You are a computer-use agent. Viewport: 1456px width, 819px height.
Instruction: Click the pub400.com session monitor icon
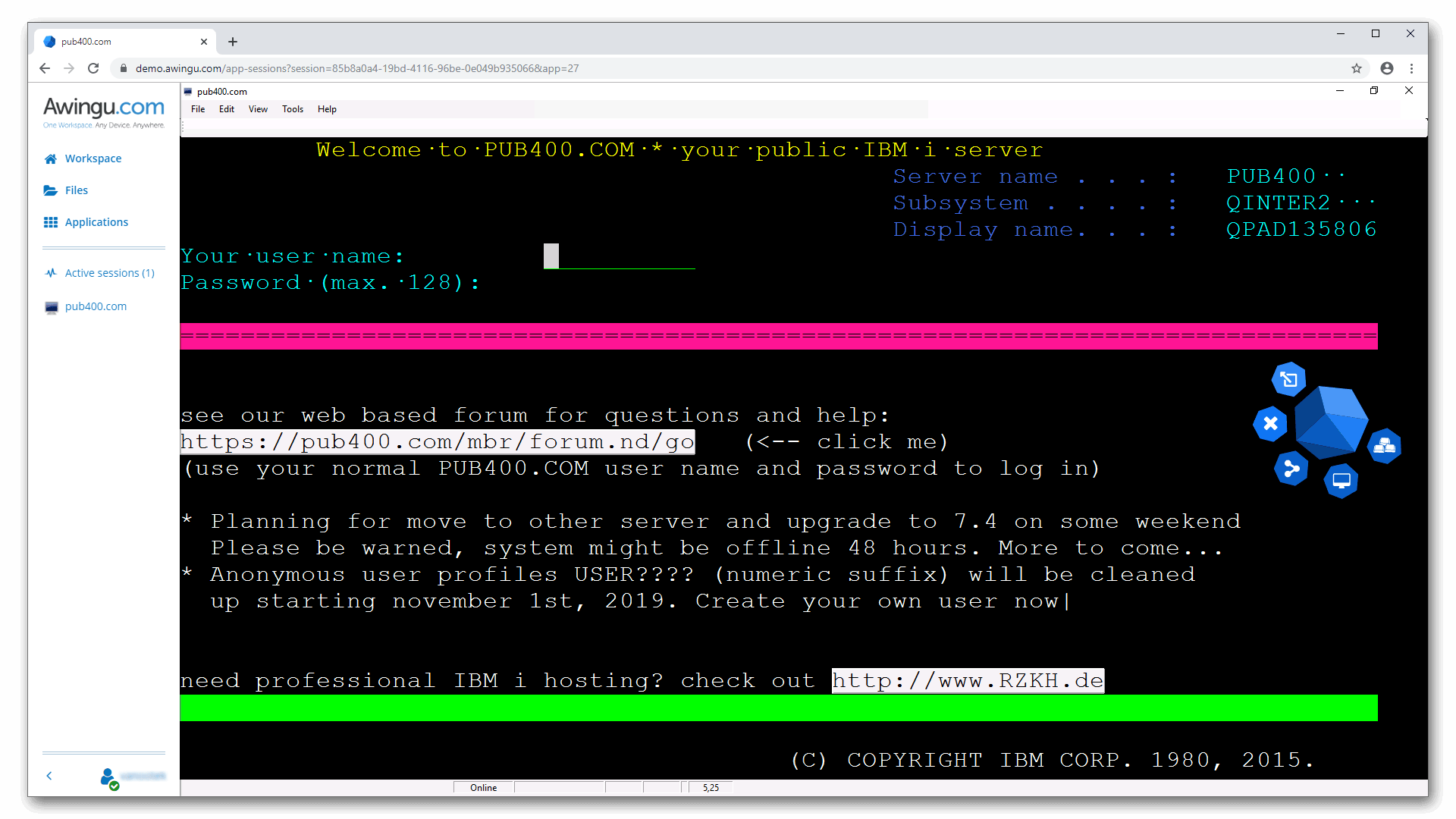coord(52,307)
